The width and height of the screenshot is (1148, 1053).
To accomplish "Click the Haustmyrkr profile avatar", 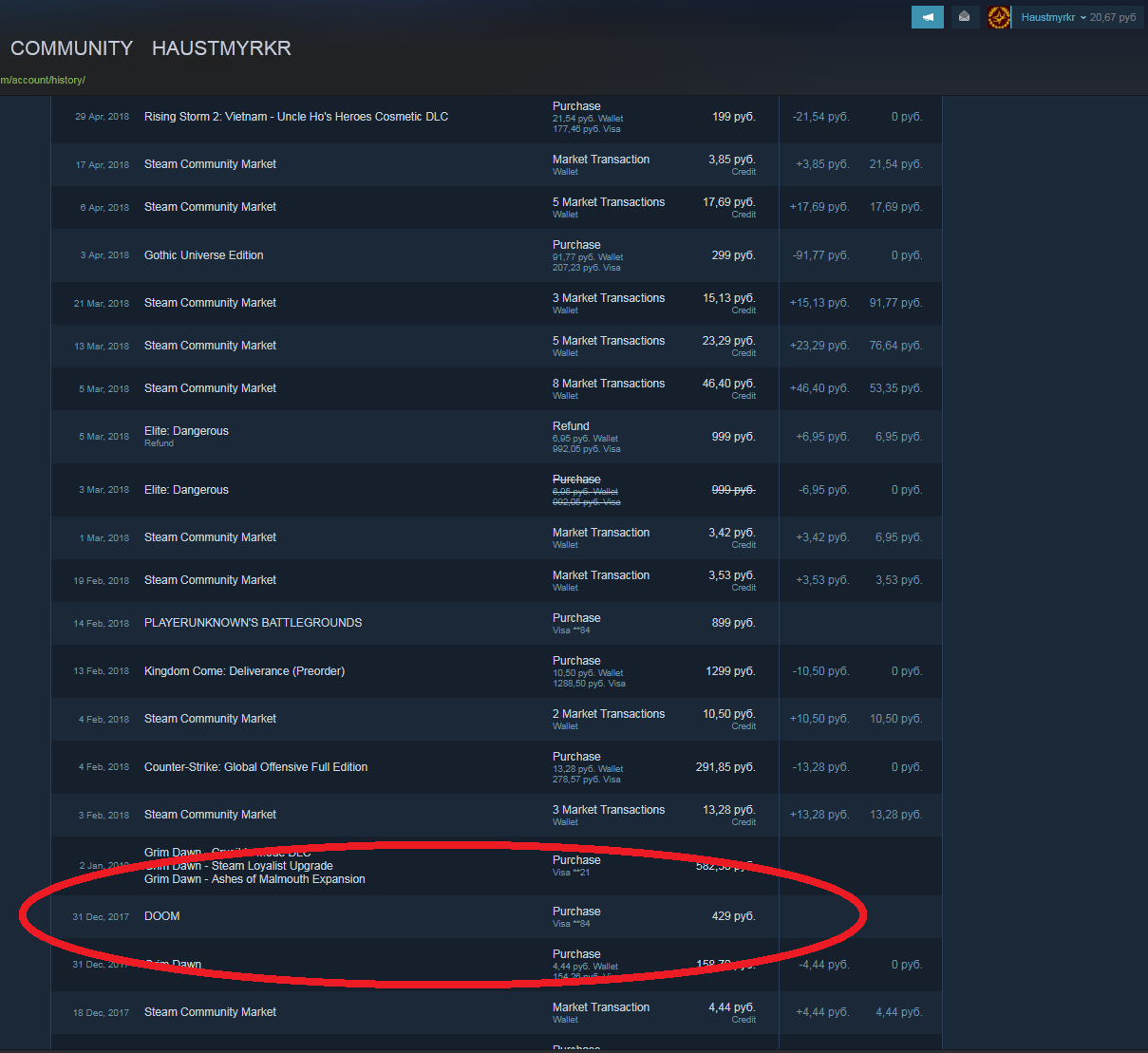I will (998, 17).
